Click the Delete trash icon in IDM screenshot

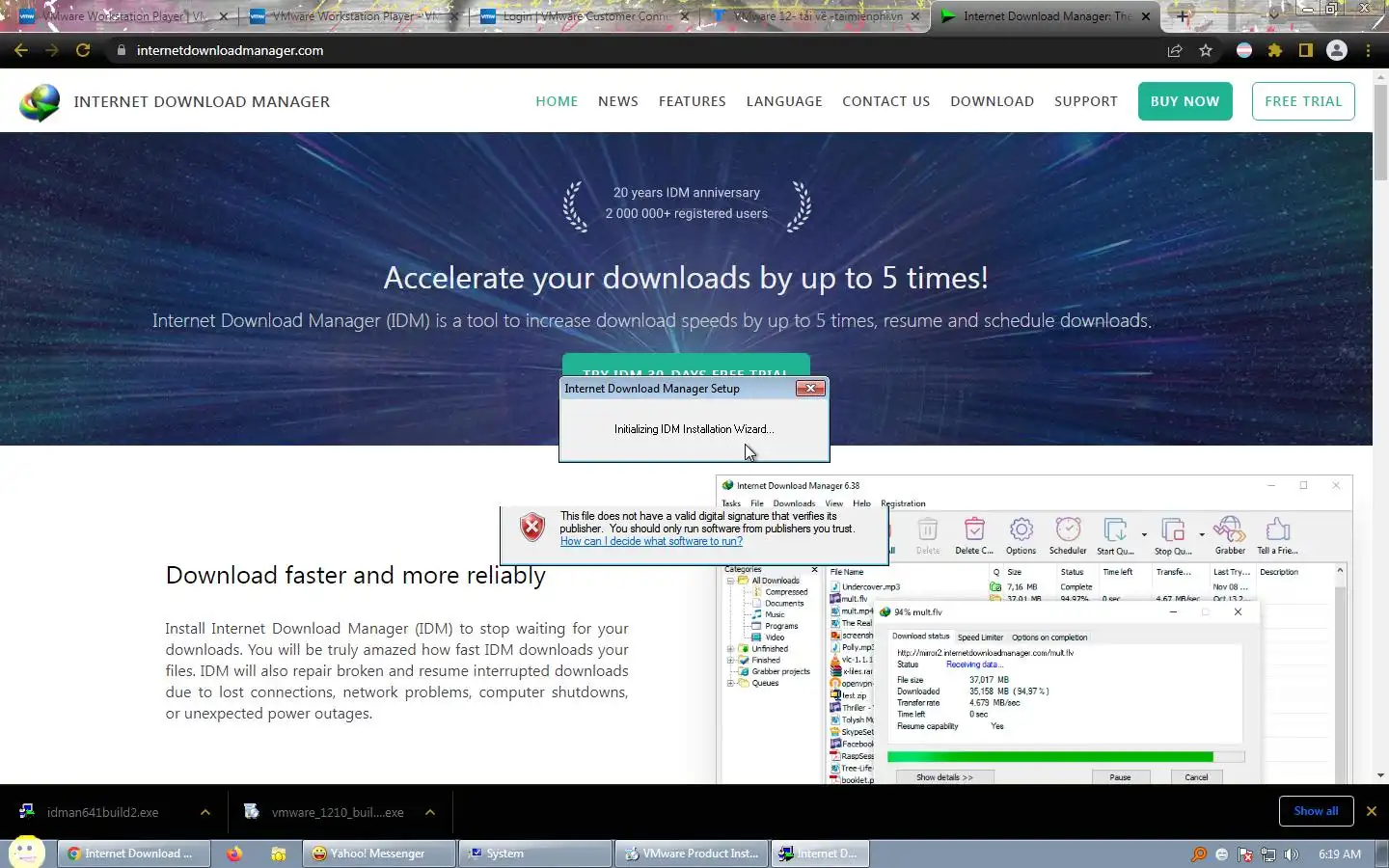[928, 529]
